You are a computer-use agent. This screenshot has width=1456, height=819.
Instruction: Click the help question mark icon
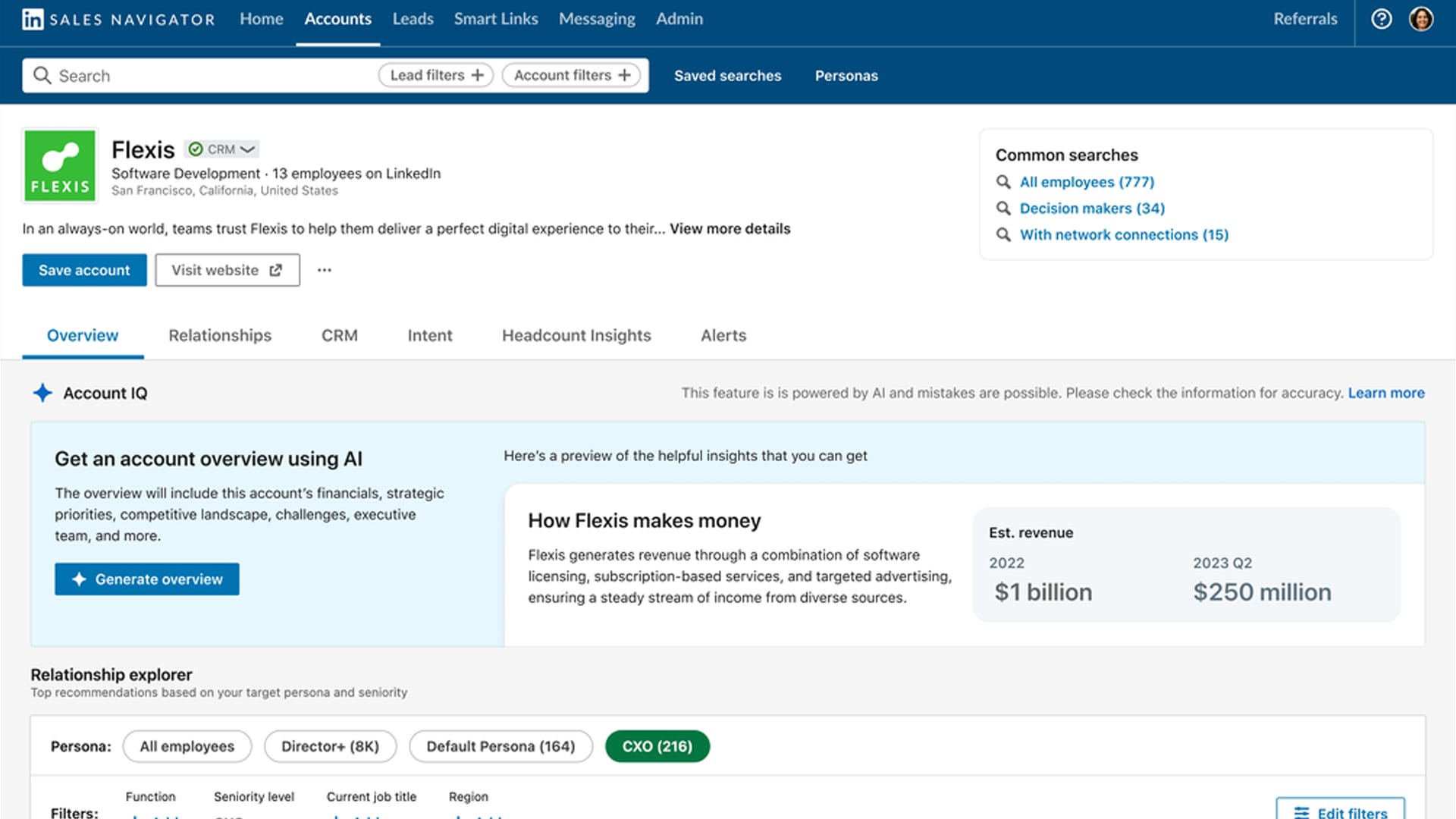pyautogui.click(x=1382, y=19)
